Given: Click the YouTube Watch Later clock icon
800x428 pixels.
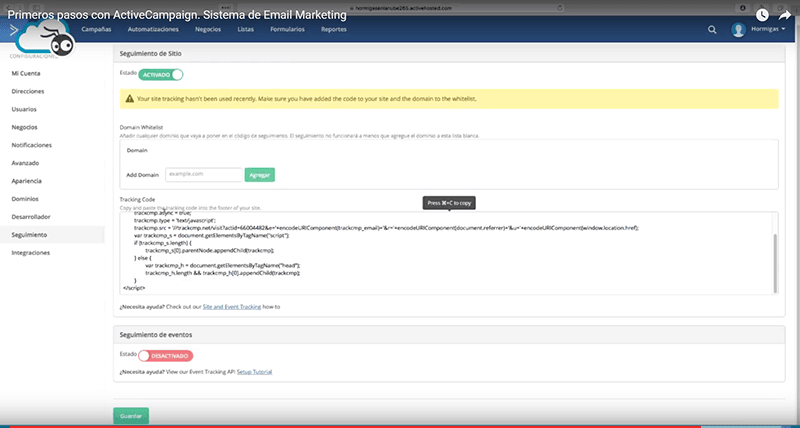Looking at the screenshot, I should point(762,15).
